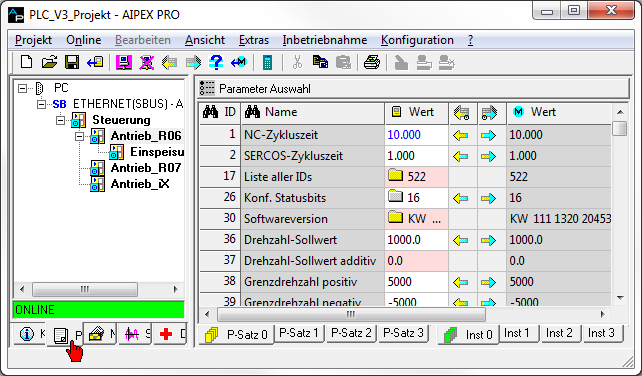Open the Ansicht menu
This screenshot has height=376, width=642.
tap(205, 40)
